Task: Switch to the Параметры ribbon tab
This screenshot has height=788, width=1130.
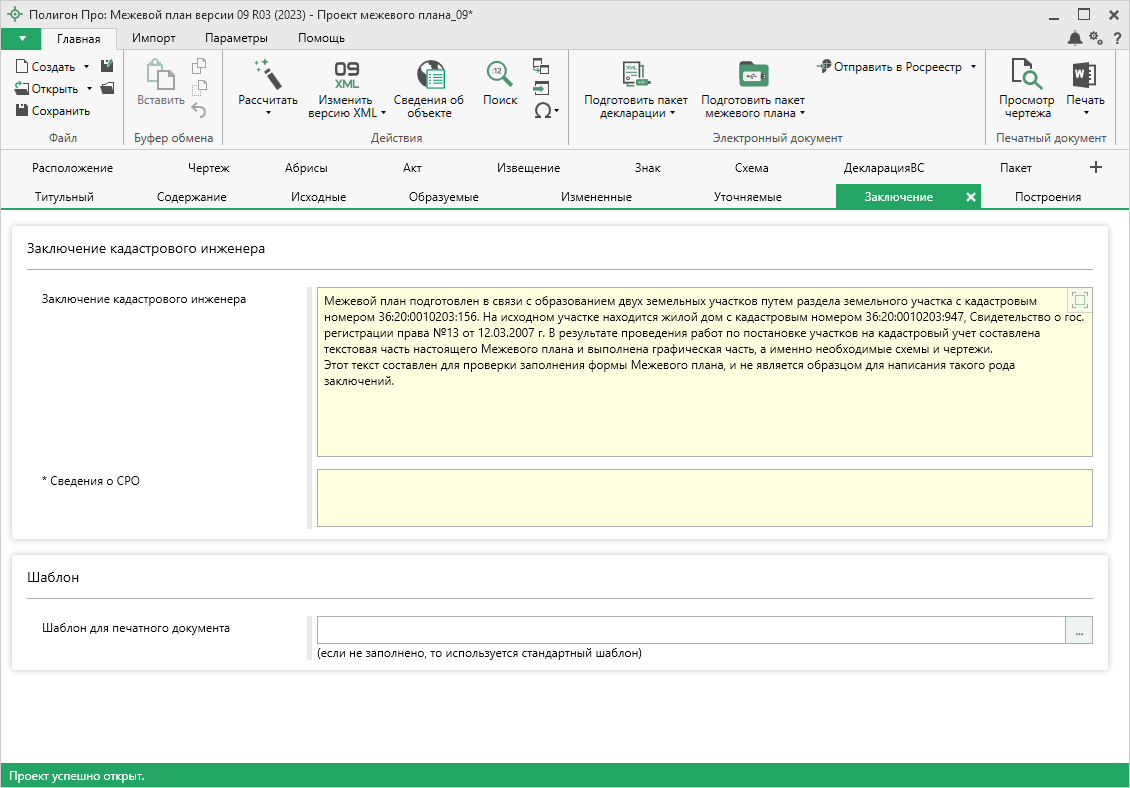Action: tap(236, 38)
